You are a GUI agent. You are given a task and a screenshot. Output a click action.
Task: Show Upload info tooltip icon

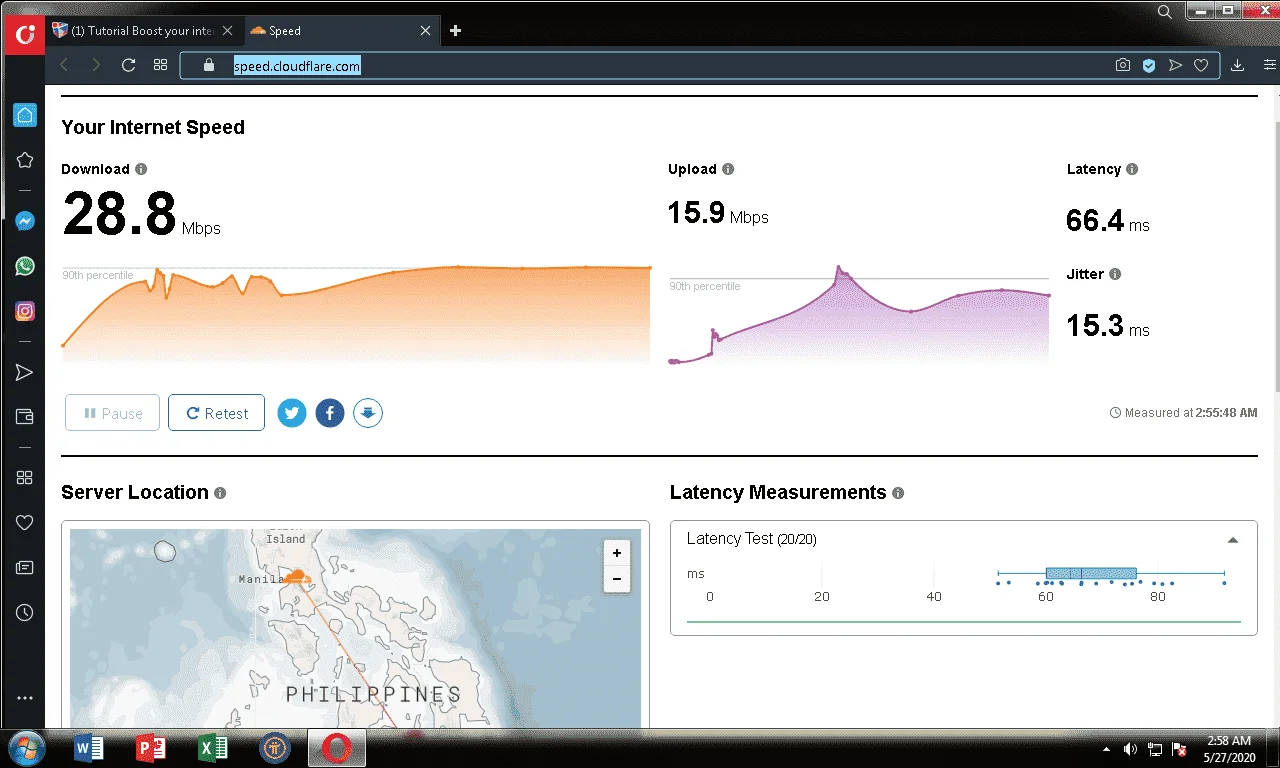[x=728, y=169]
